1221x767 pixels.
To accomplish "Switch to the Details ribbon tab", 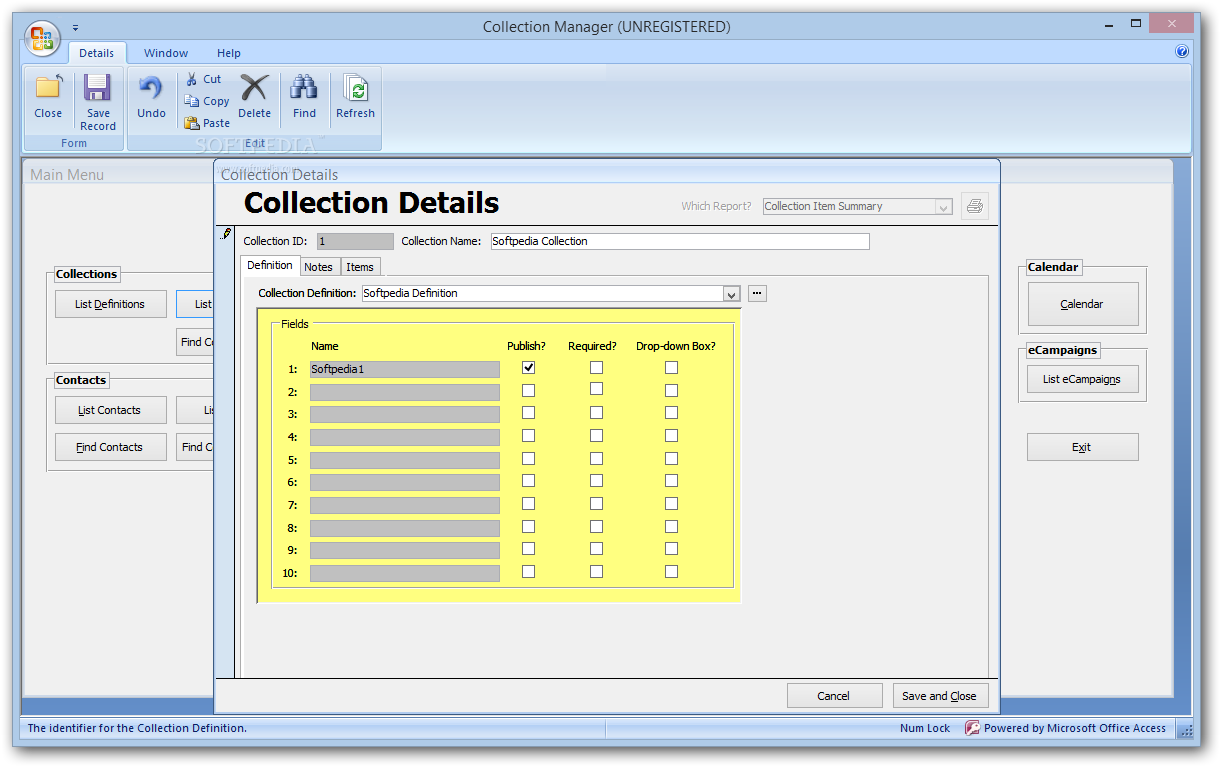I will (x=97, y=53).
